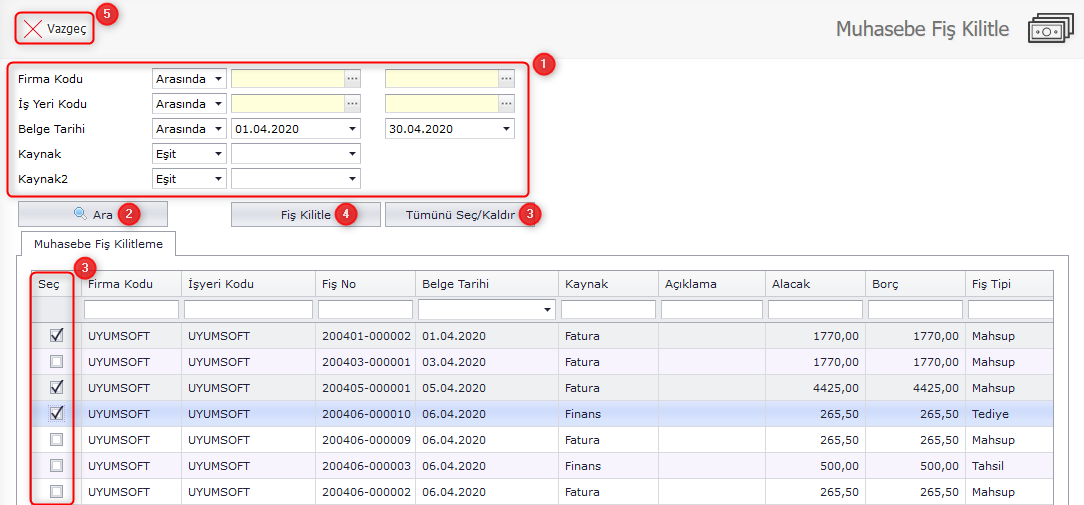The image size is (1084, 505).
Task: Open lookup for second Firma Kodu field
Action: point(506,78)
